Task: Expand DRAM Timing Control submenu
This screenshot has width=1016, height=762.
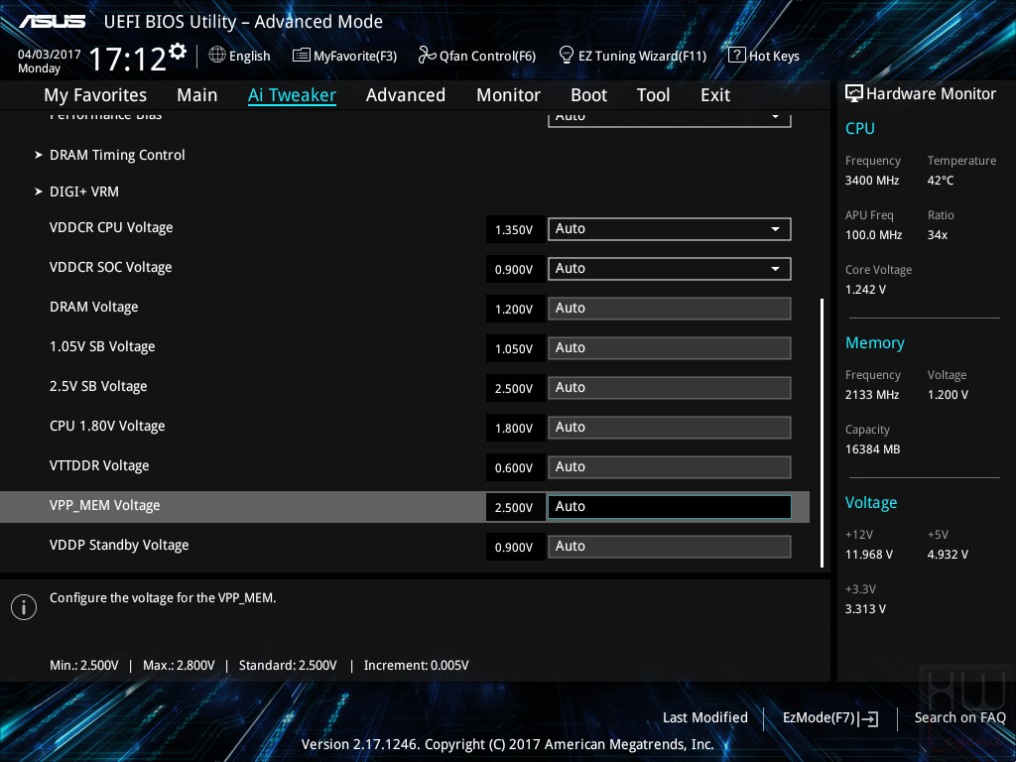Action: coord(110,155)
